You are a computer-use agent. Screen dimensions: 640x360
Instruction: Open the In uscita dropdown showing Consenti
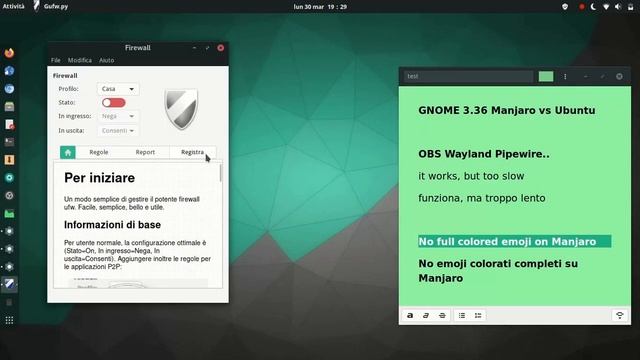pyautogui.click(x=118, y=131)
